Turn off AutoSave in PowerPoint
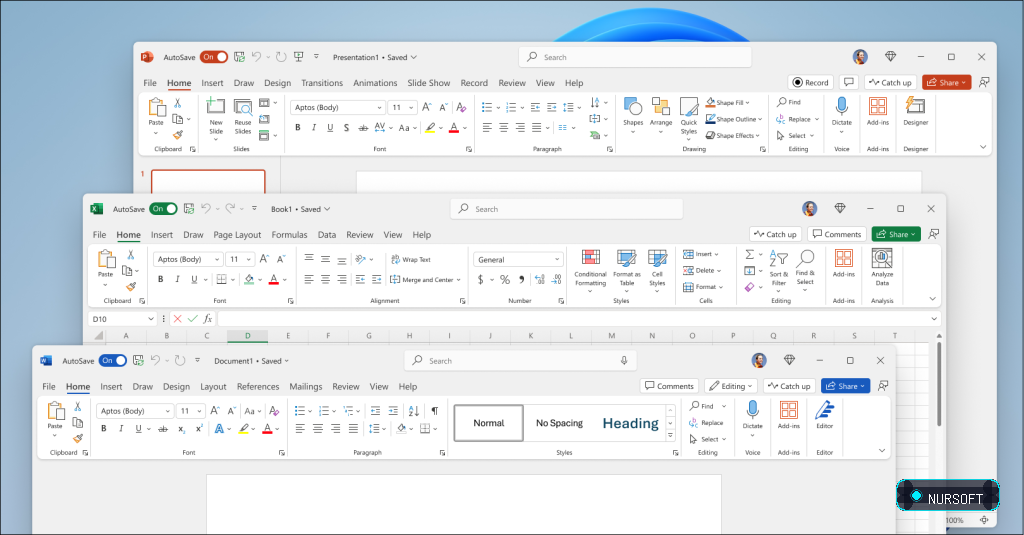 tap(214, 57)
